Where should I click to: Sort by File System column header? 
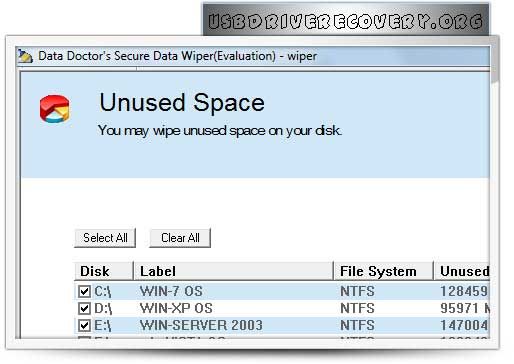pyautogui.click(x=383, y=271)
